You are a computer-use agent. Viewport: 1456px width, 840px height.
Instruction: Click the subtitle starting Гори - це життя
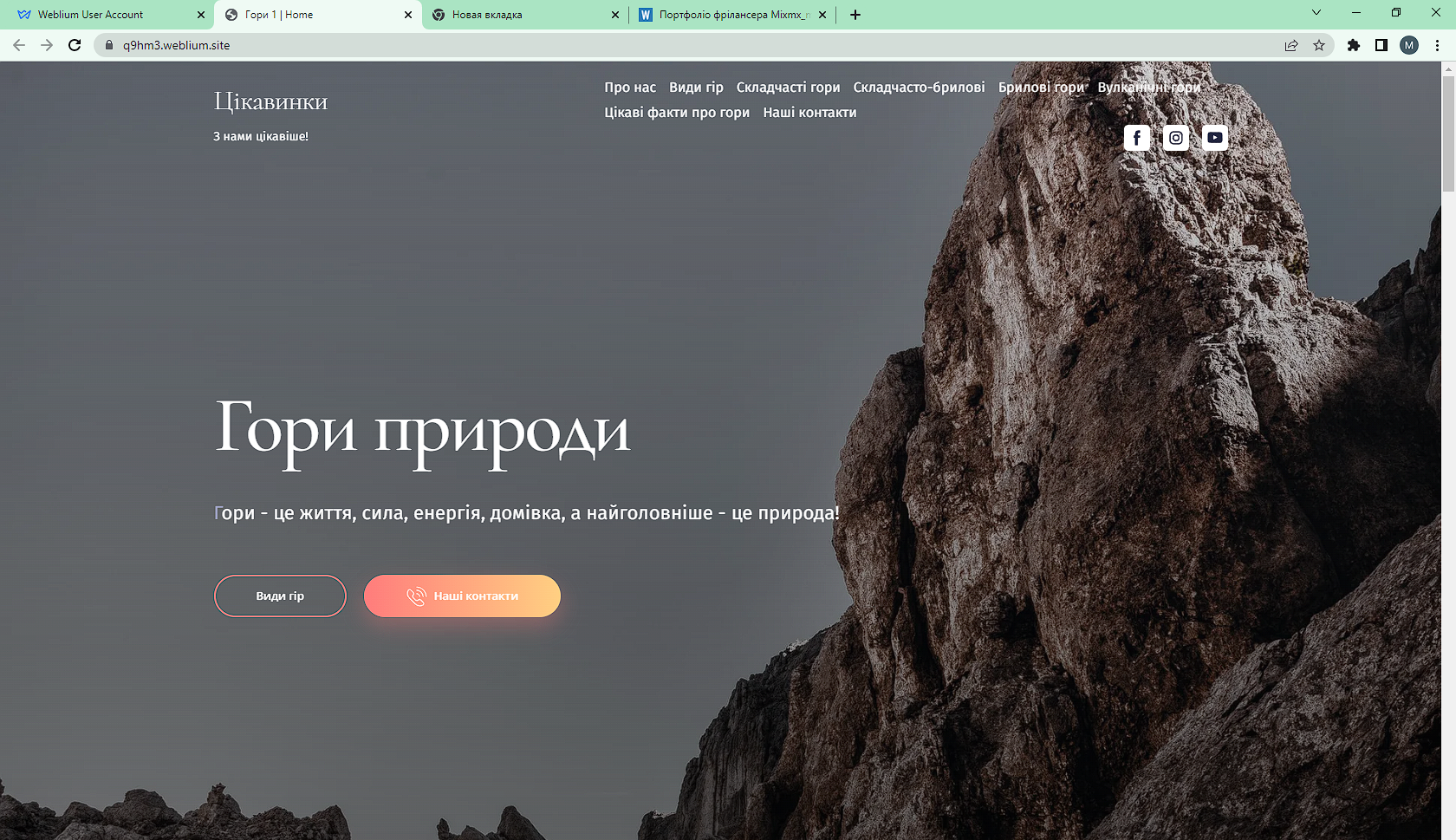[x=527, y=513]
